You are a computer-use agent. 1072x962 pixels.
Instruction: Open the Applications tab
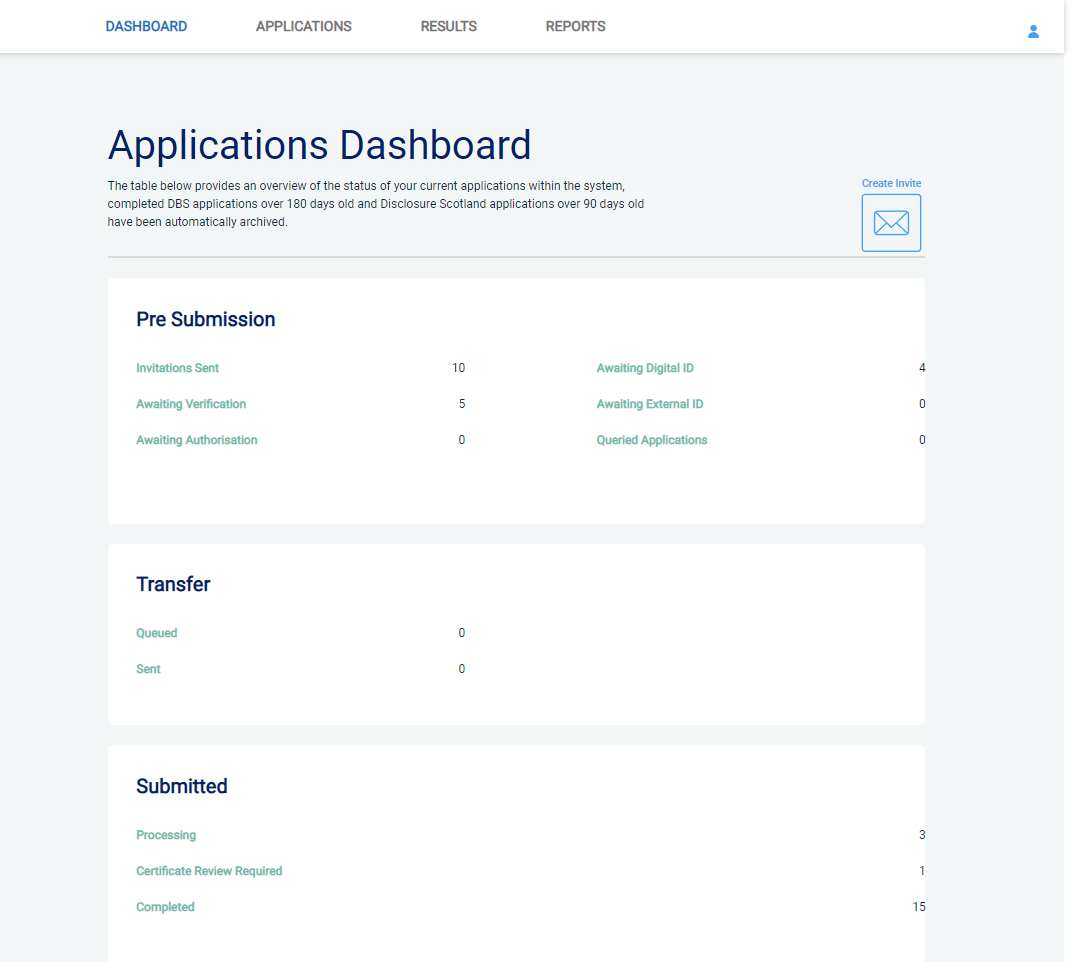303,27
